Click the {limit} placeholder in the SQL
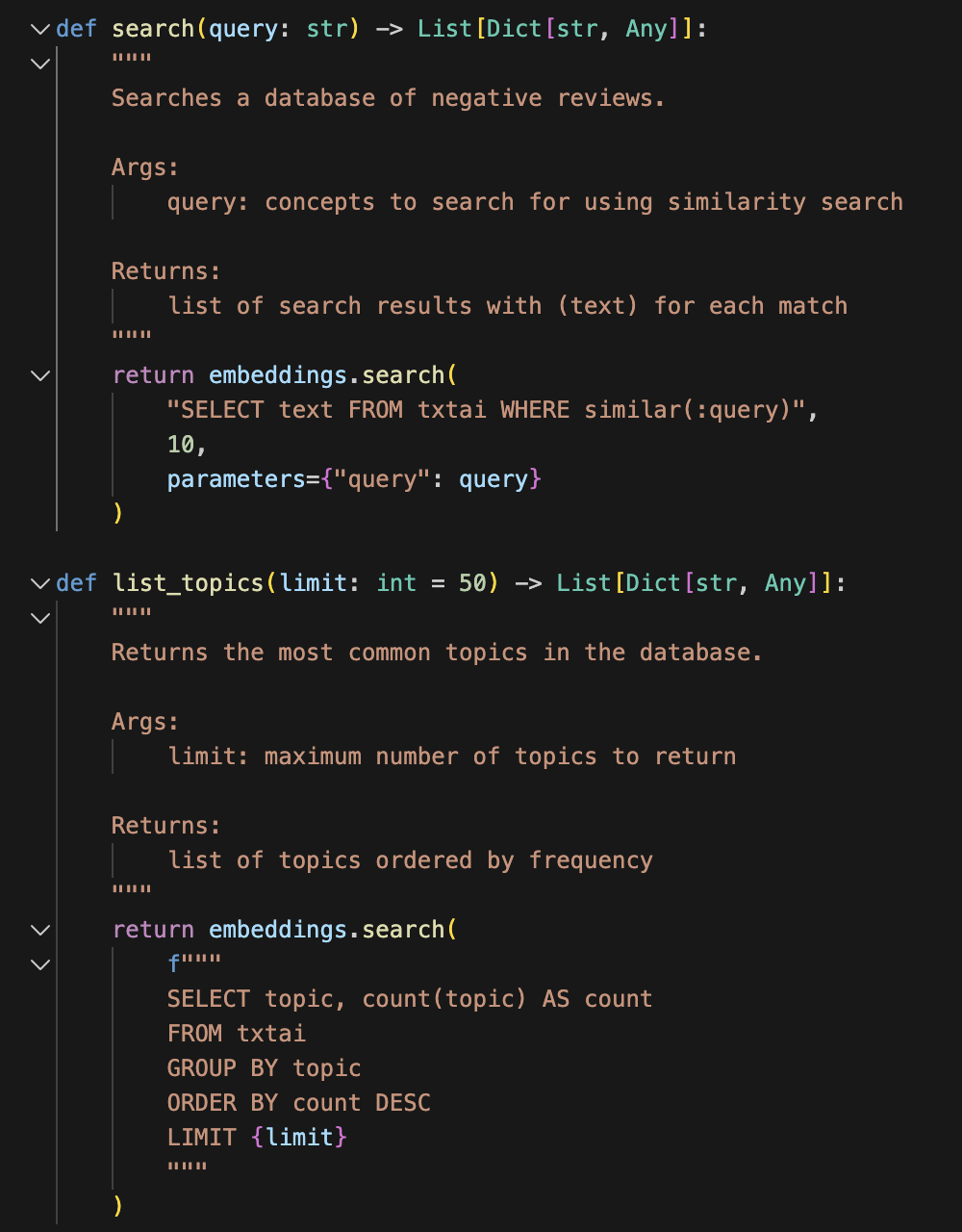This screenshot has height=1232, width=962. click(x=298, y=1138)
